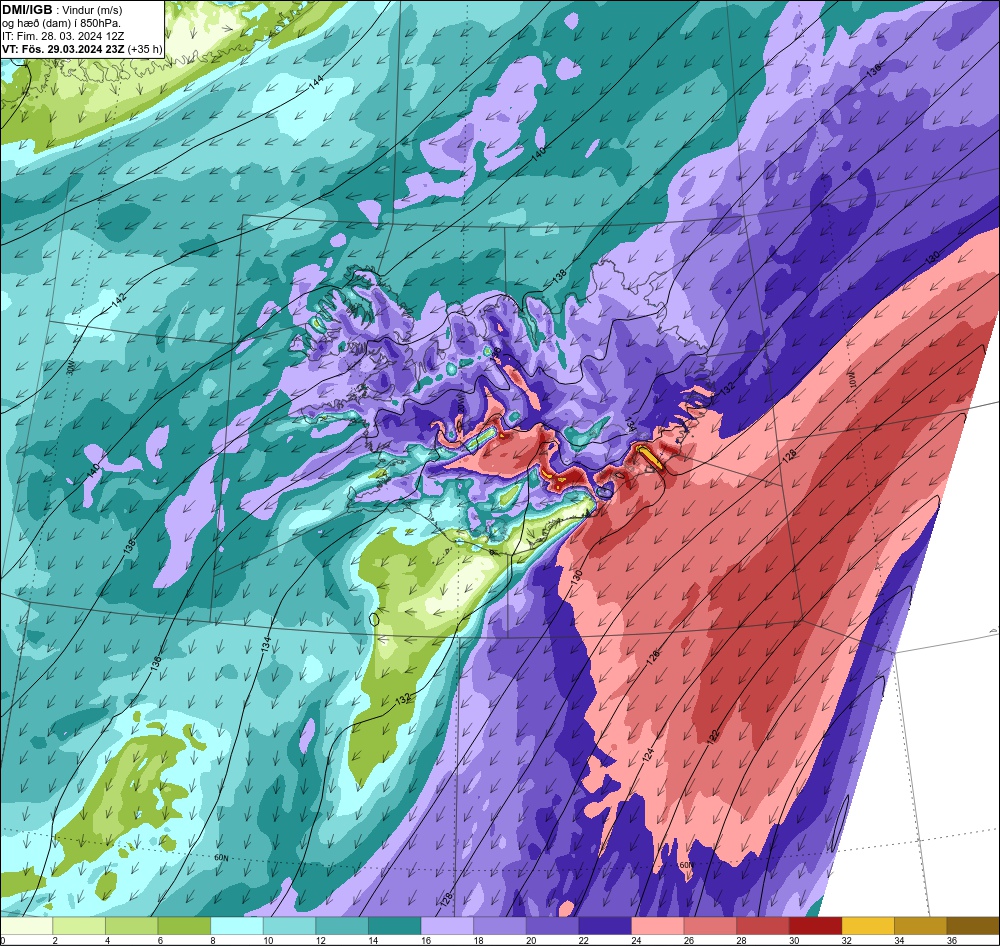
Task: Click the legend tick label '36'
Action: 950,940
